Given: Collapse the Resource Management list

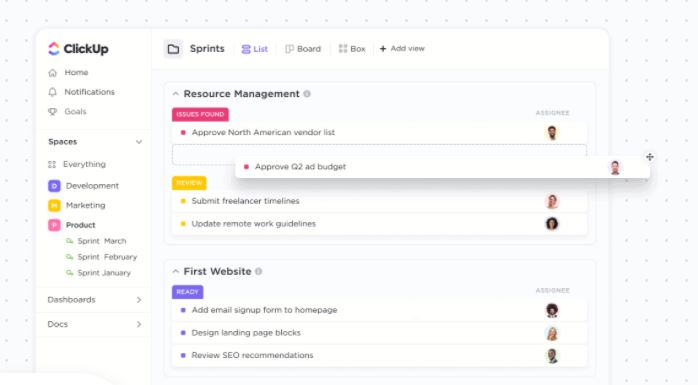Looking at the screenshot, I should tap(175, 94).
